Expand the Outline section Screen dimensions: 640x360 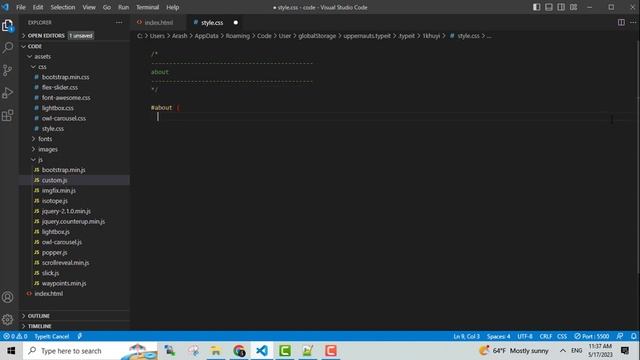tap(75, 316)
